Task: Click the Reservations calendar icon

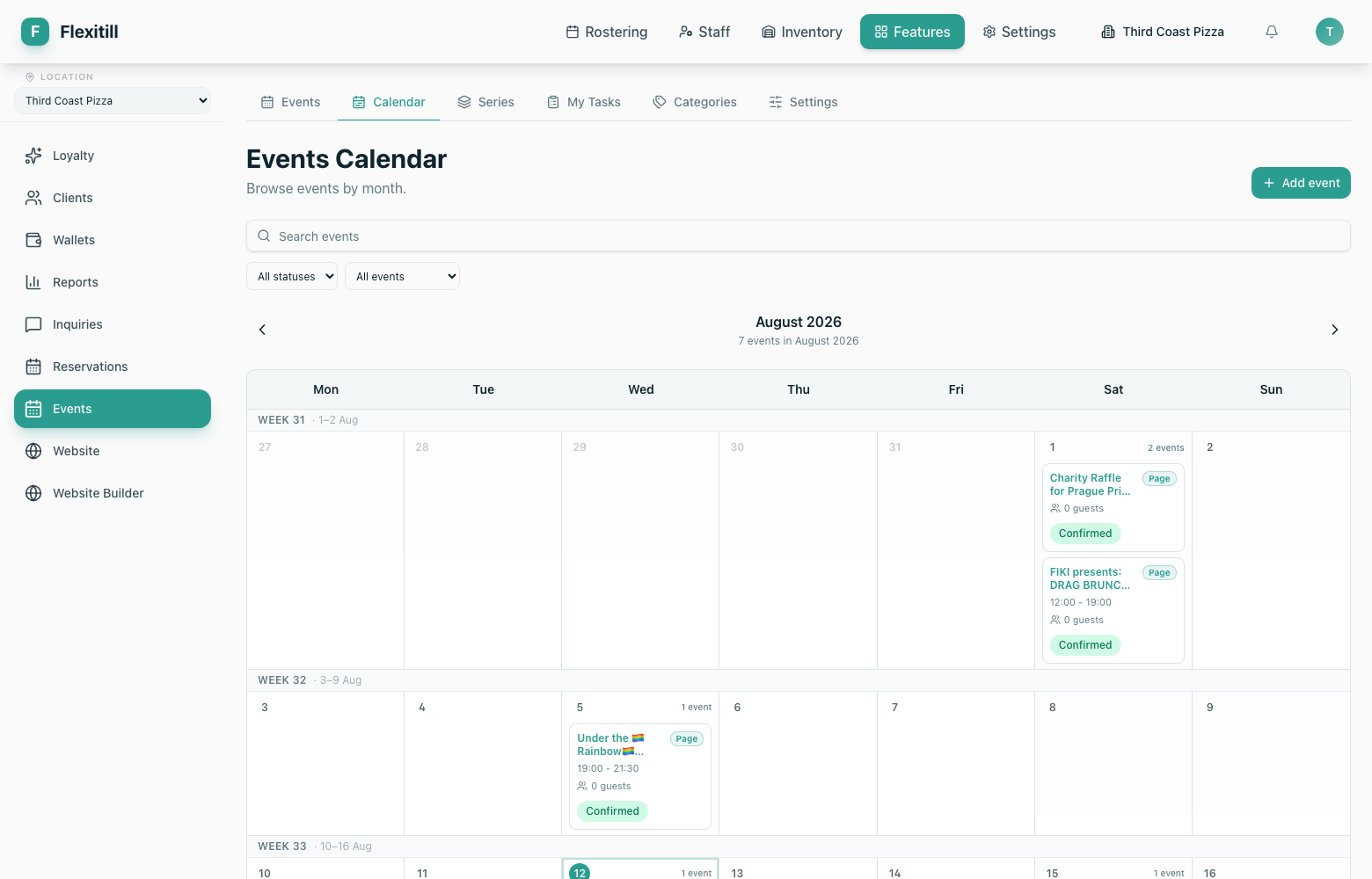Action: (x=33, y=367)
